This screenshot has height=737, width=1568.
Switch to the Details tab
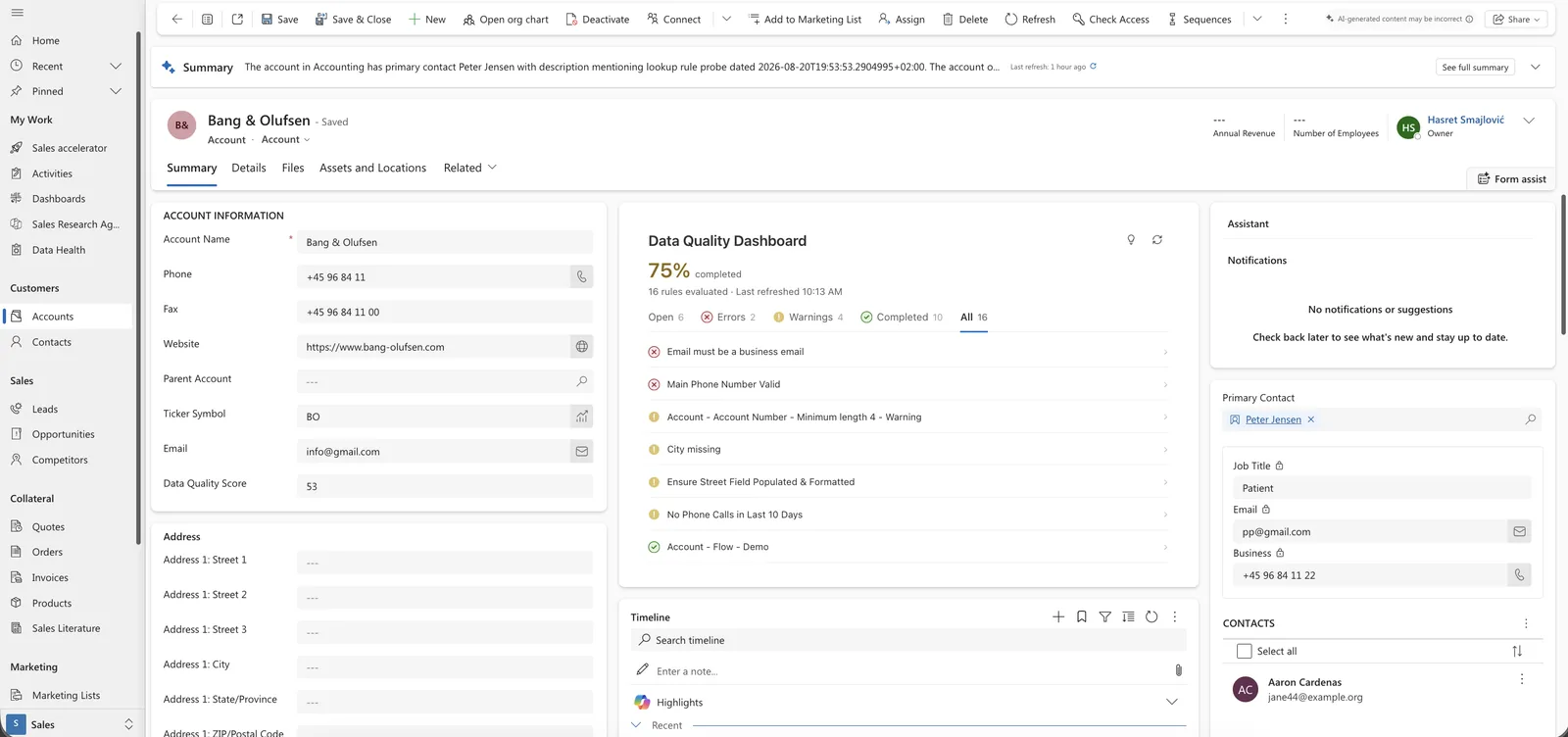pos(249,168)
